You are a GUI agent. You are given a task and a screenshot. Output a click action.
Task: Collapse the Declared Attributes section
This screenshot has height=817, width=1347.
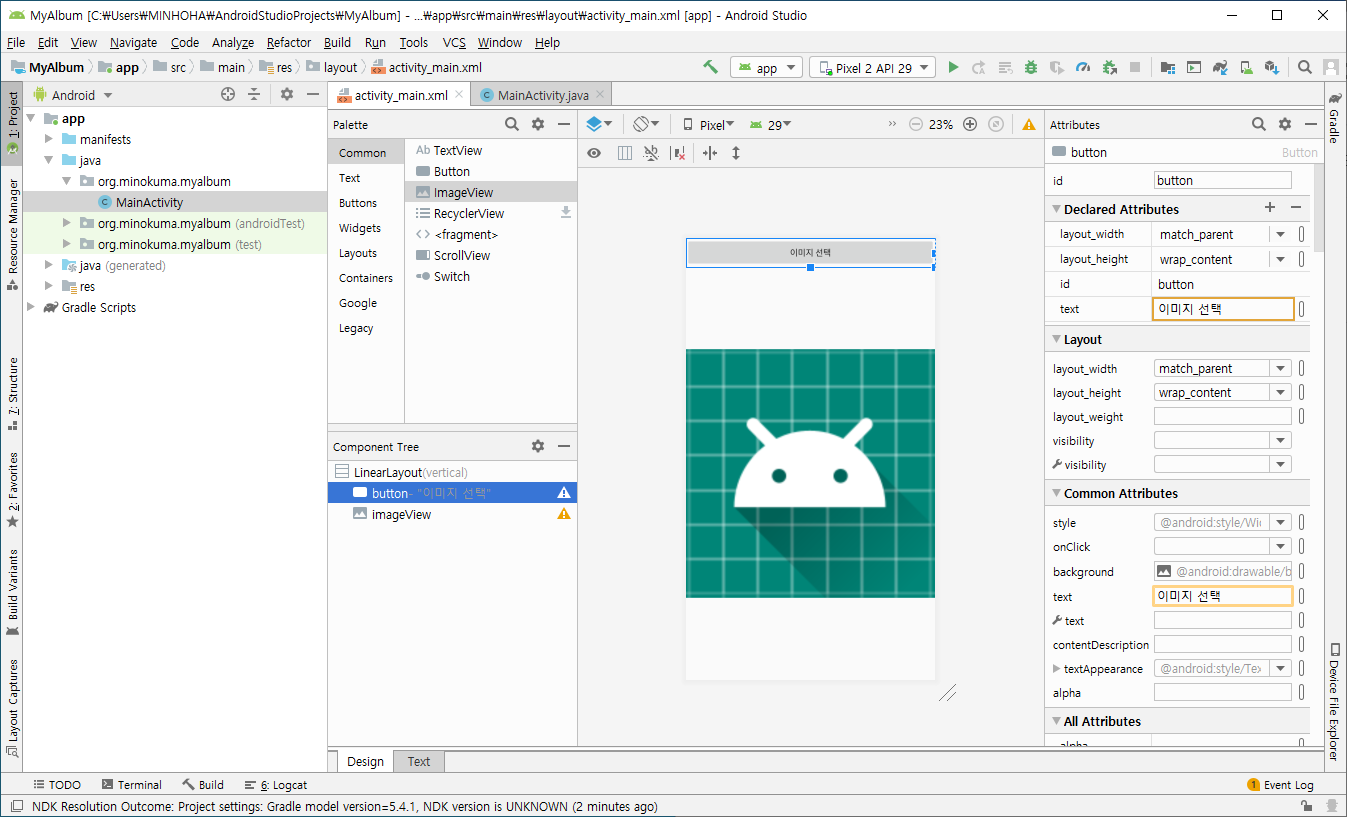[1056, 209]
